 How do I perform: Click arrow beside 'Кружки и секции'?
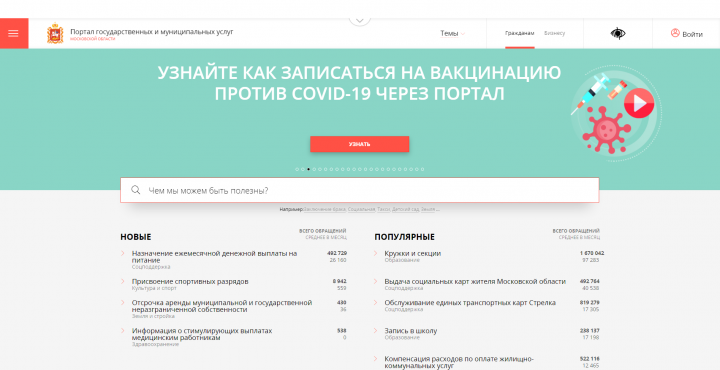376,253
